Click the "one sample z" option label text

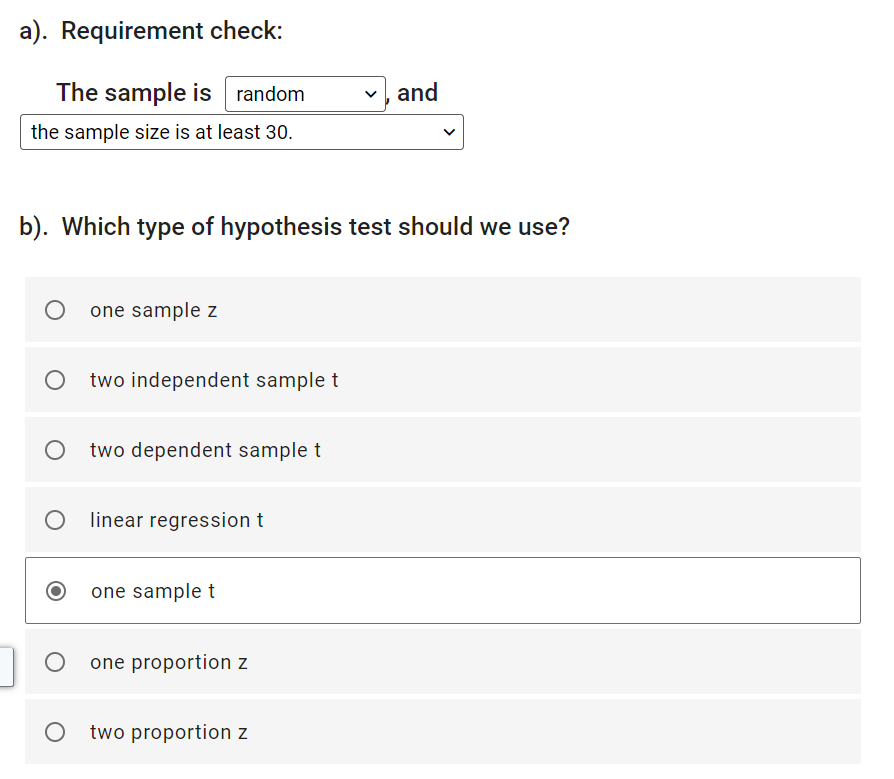[x=153, y=310]
